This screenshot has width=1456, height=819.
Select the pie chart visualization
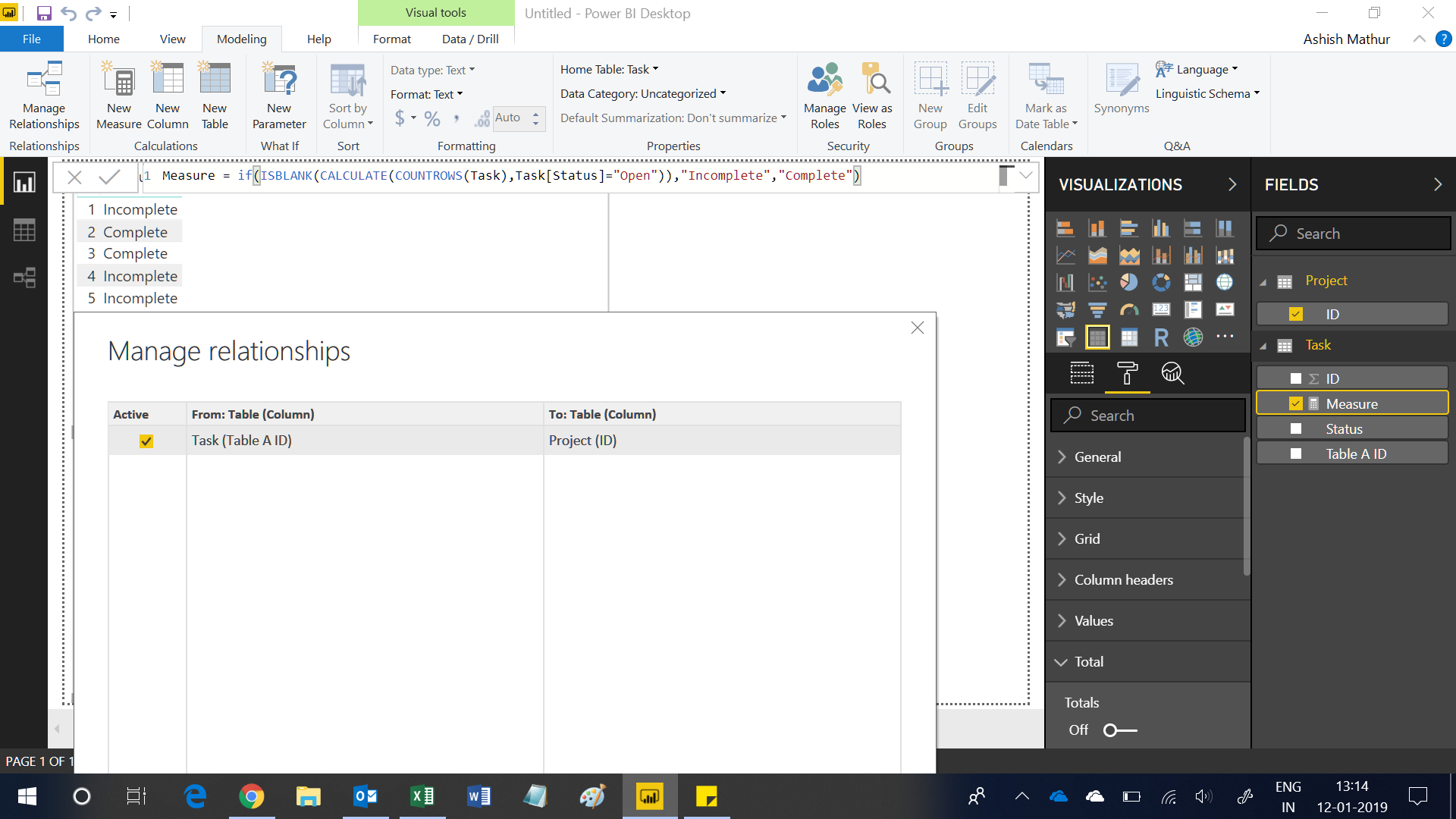click(1129, 282)
